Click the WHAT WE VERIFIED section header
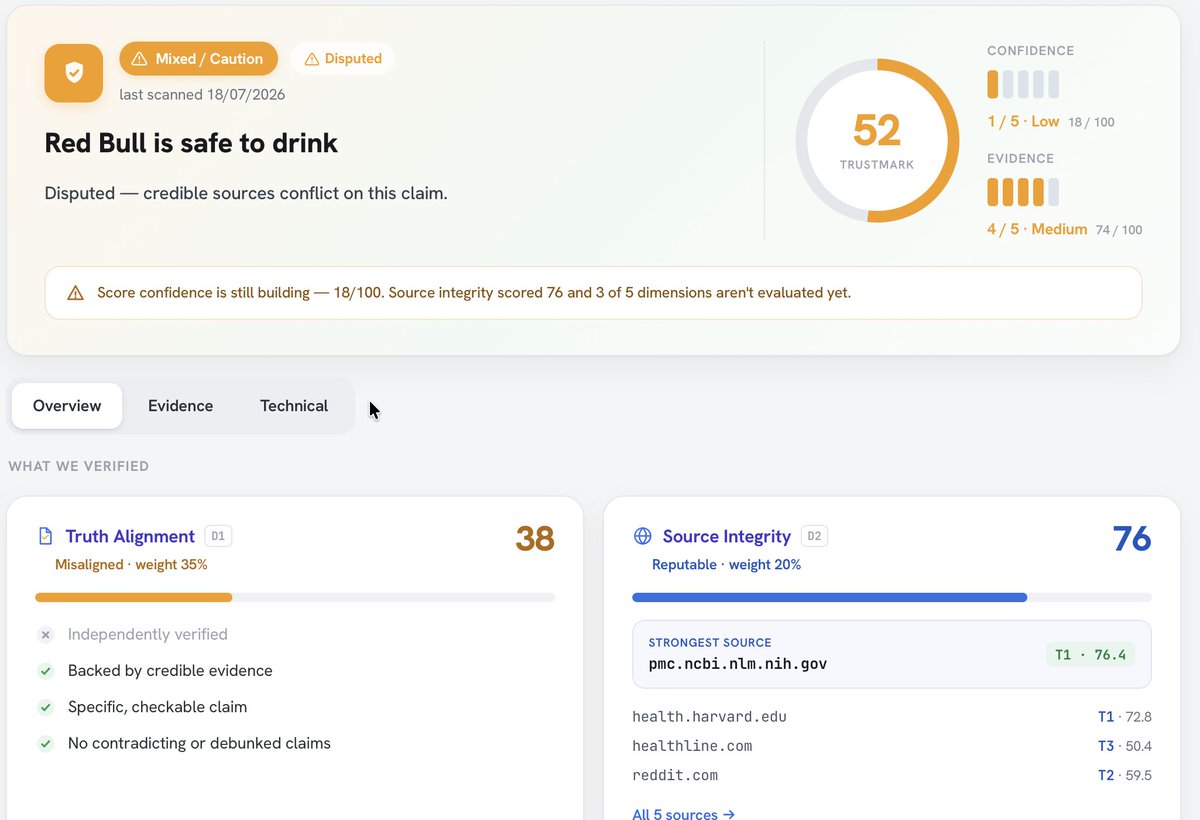1200x820 pixels. click(x=79, y=466)
